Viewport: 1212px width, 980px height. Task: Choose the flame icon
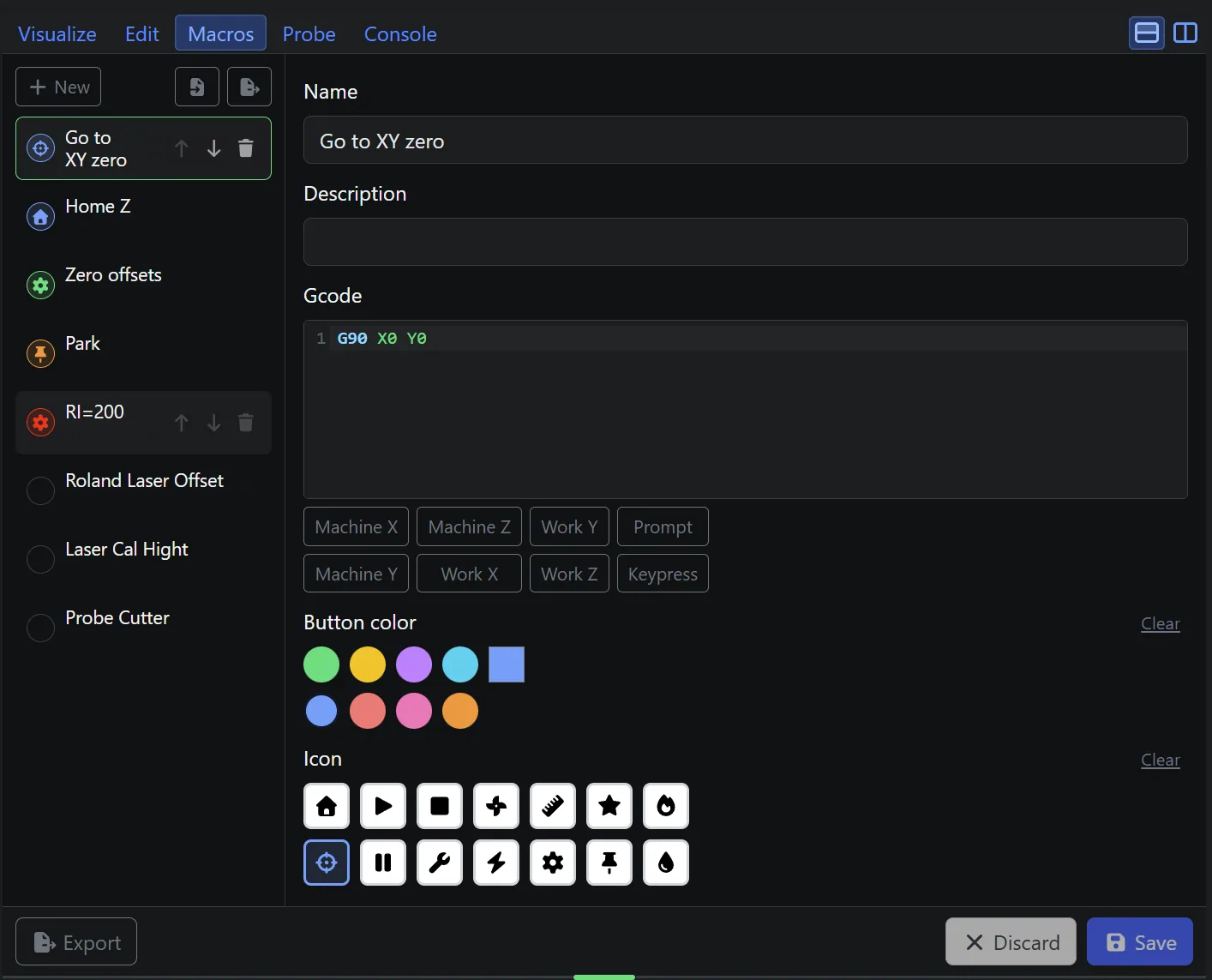tap(666, 806)
